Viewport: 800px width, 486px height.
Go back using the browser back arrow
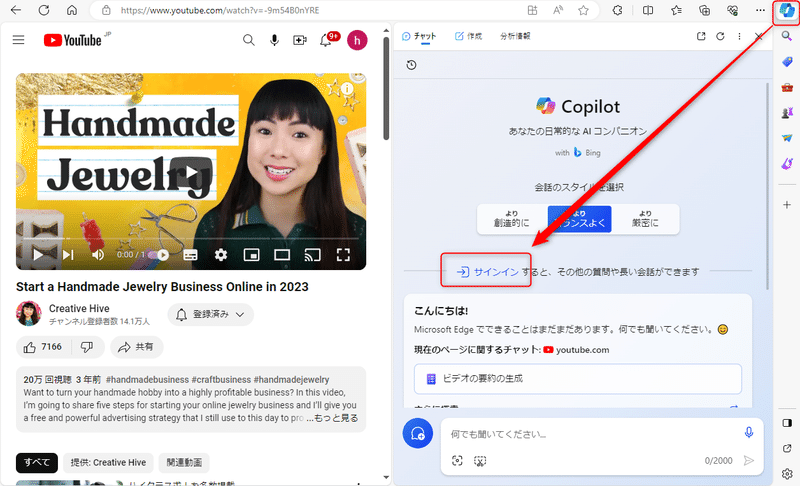pos(16,10)
